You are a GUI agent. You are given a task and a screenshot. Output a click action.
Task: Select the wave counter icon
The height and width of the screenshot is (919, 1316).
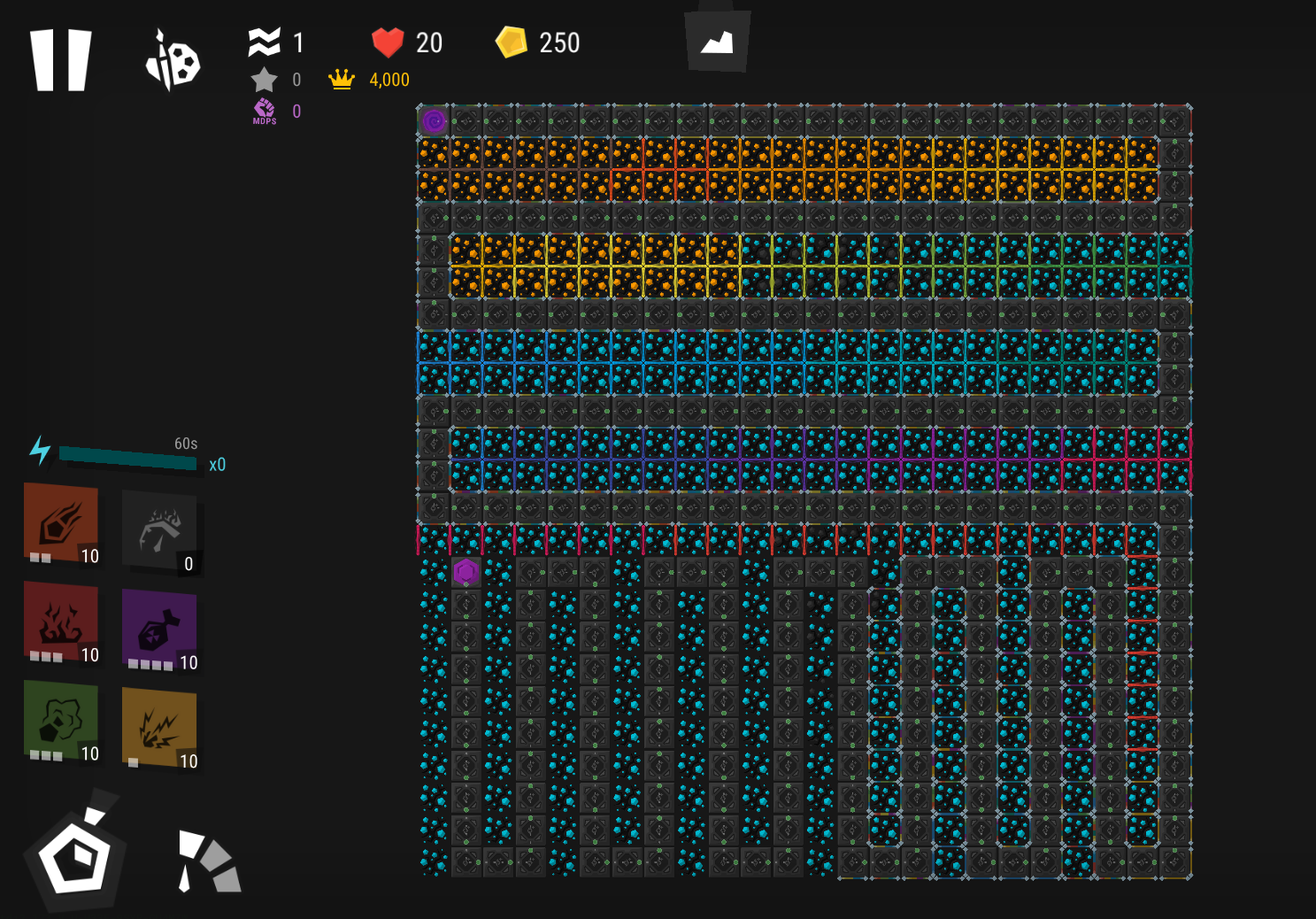(x=264, y=42)
